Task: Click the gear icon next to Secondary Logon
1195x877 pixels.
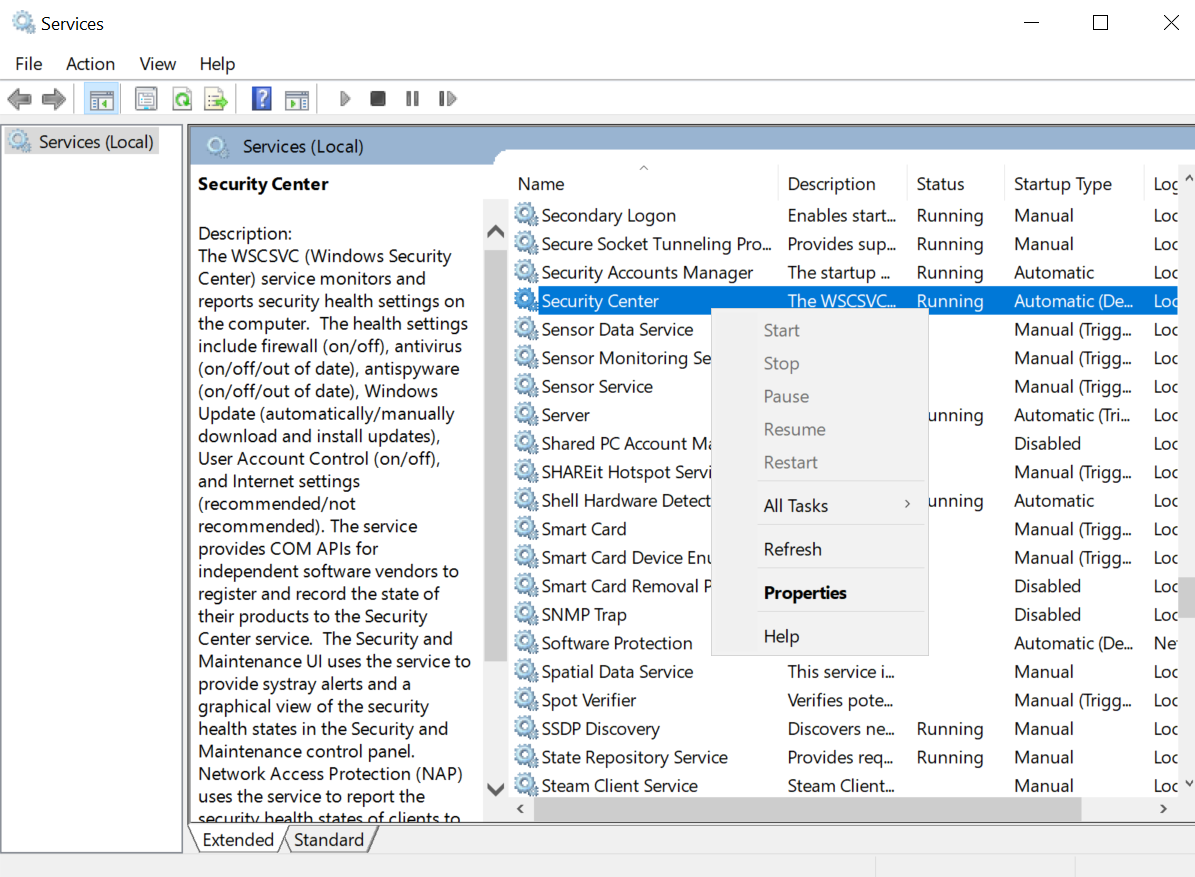Action: (526, 215)
